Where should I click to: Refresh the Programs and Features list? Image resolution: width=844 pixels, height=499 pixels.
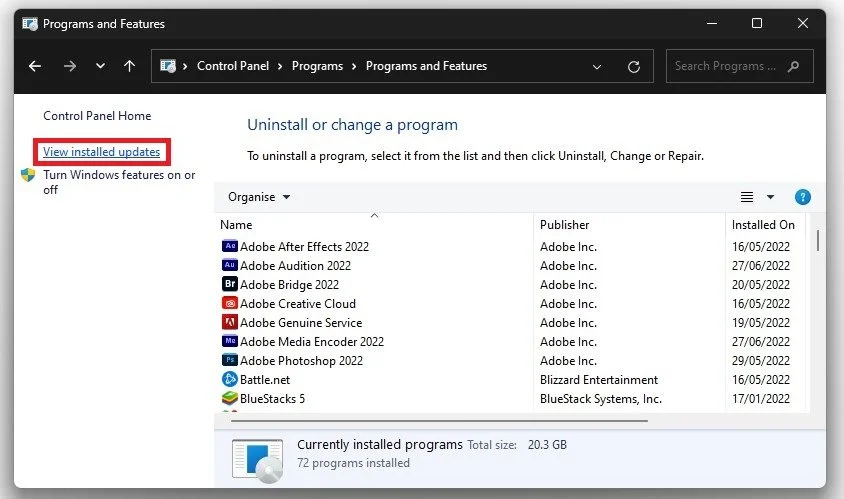pos(634,67)
